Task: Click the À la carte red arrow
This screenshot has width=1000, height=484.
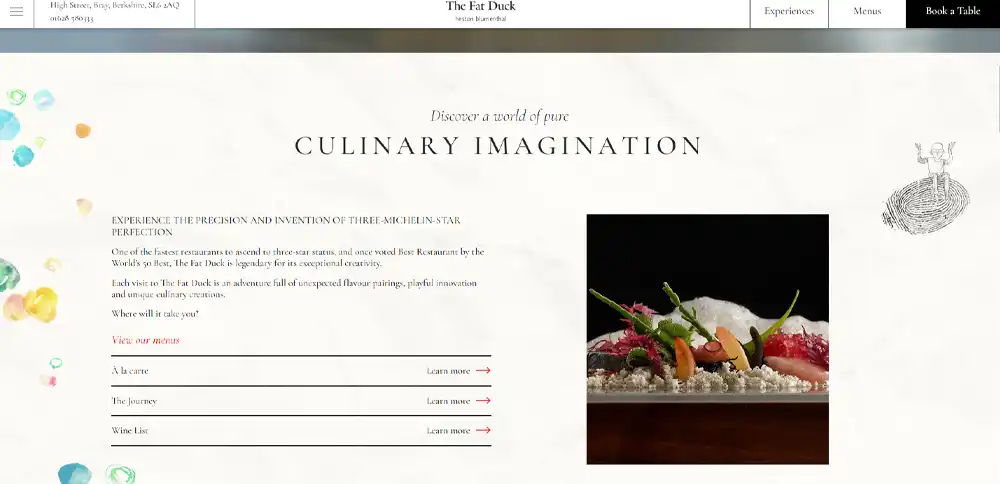Action: (483, 370)
